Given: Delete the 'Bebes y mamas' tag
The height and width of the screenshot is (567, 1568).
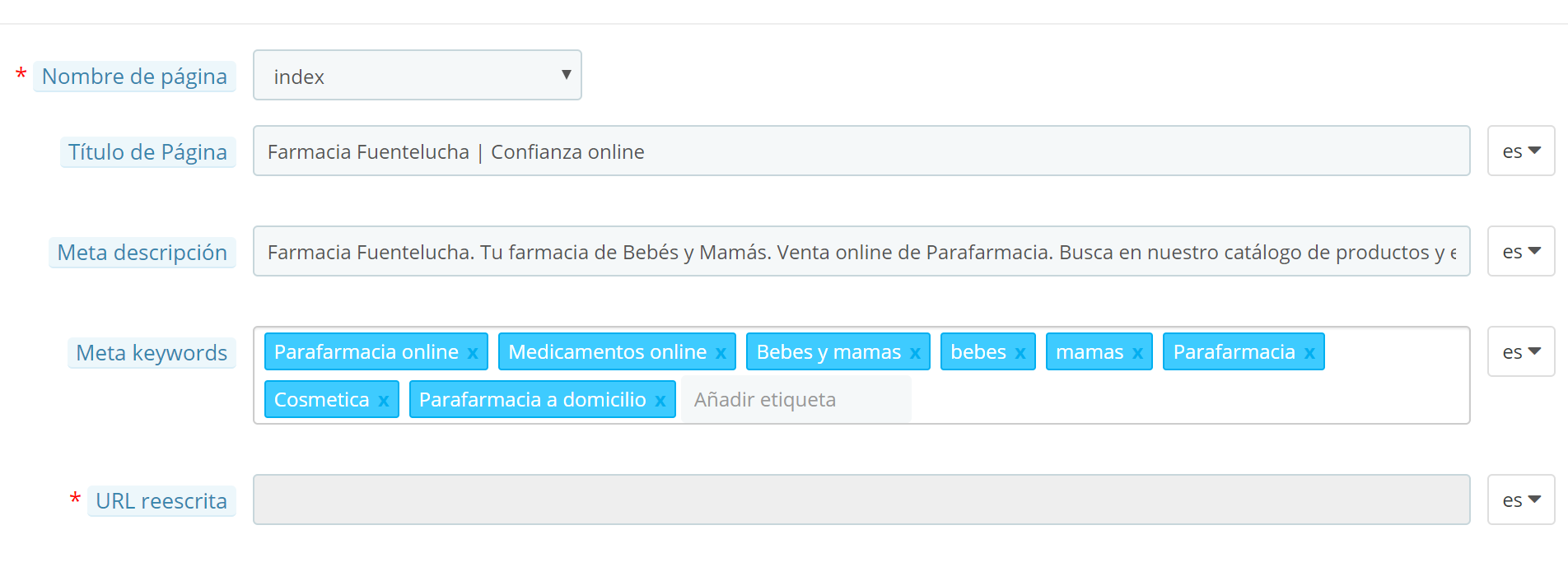Looking at the screenshot, I should coord(915,353).
